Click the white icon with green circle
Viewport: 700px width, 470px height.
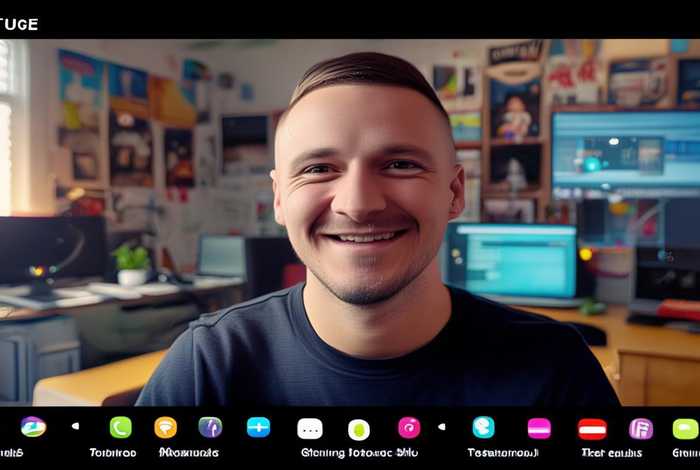359,429
